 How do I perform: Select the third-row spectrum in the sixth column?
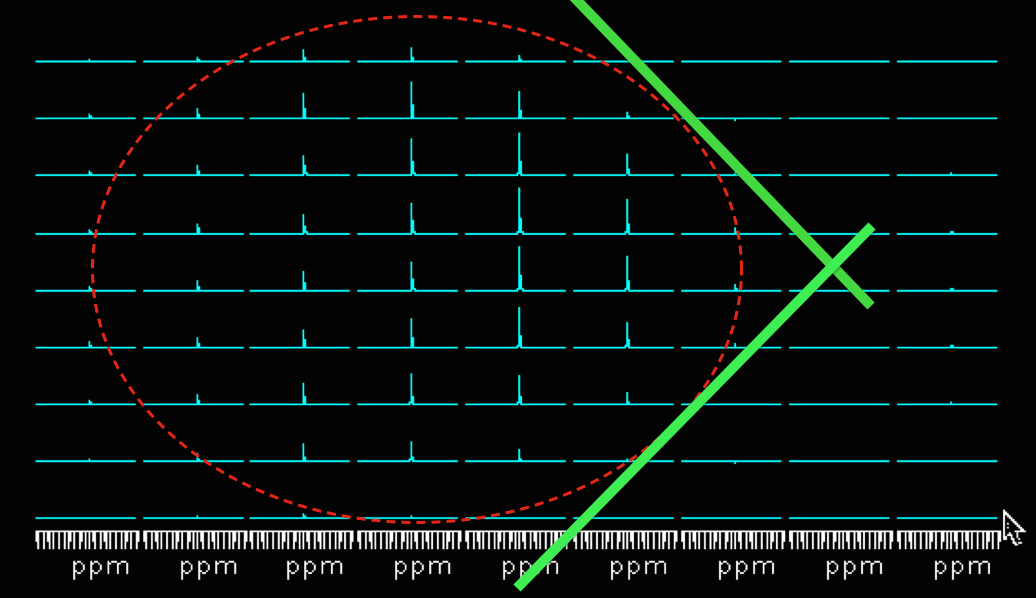pos(625,168)
